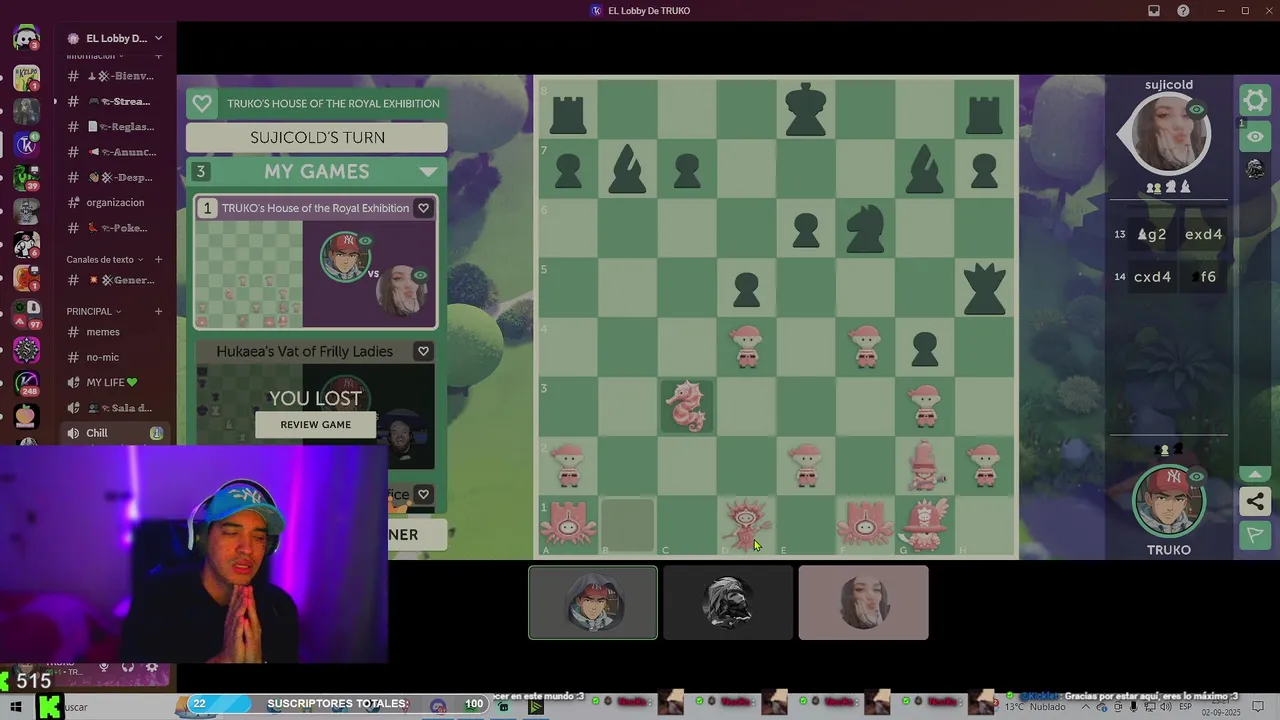Add channel to Canales de texto category
This screenshot has height=720, width=1280.
coord(158,259)
